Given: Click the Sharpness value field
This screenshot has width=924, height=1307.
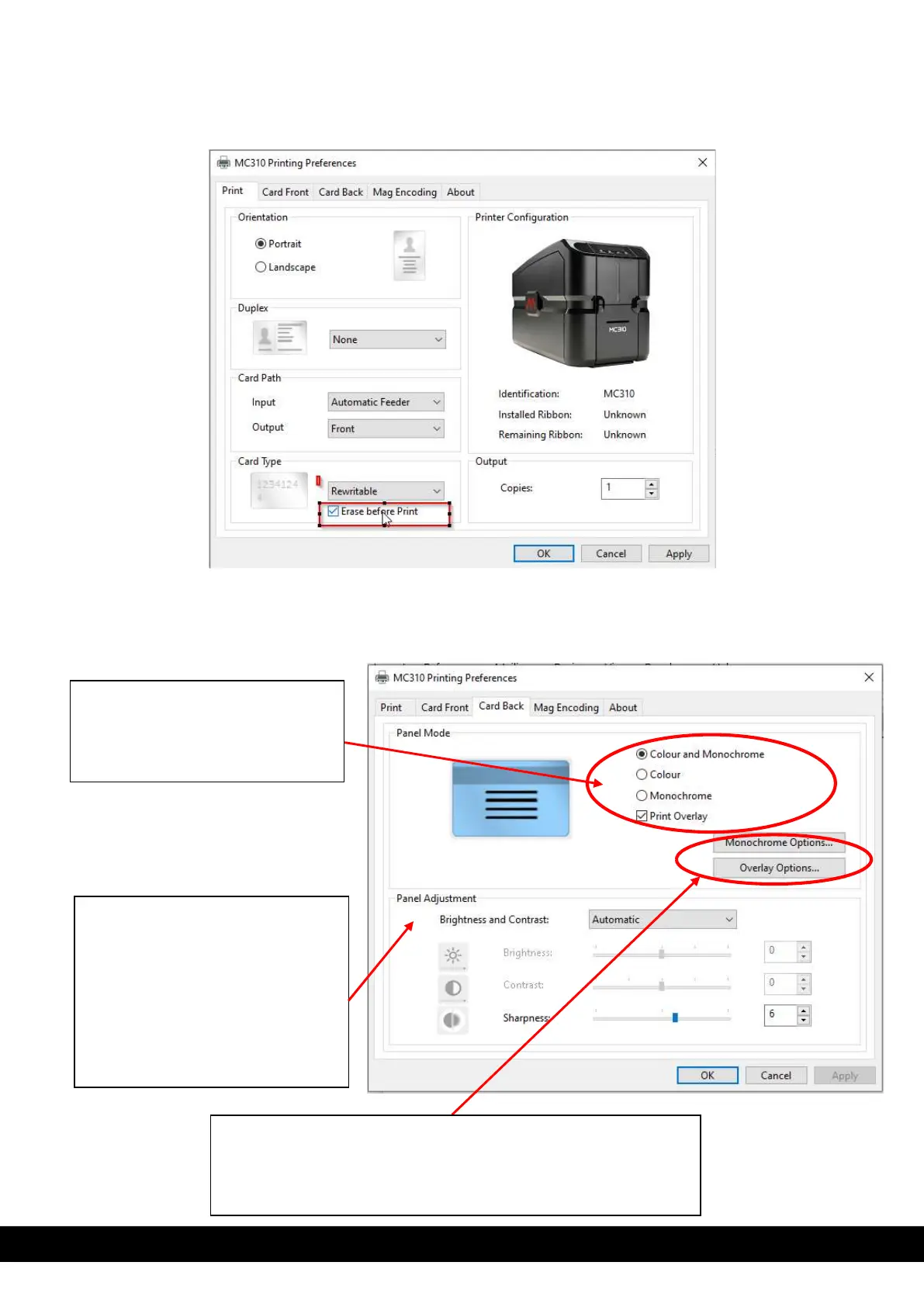Looking at the screenshot, I should coord(780,1014).
